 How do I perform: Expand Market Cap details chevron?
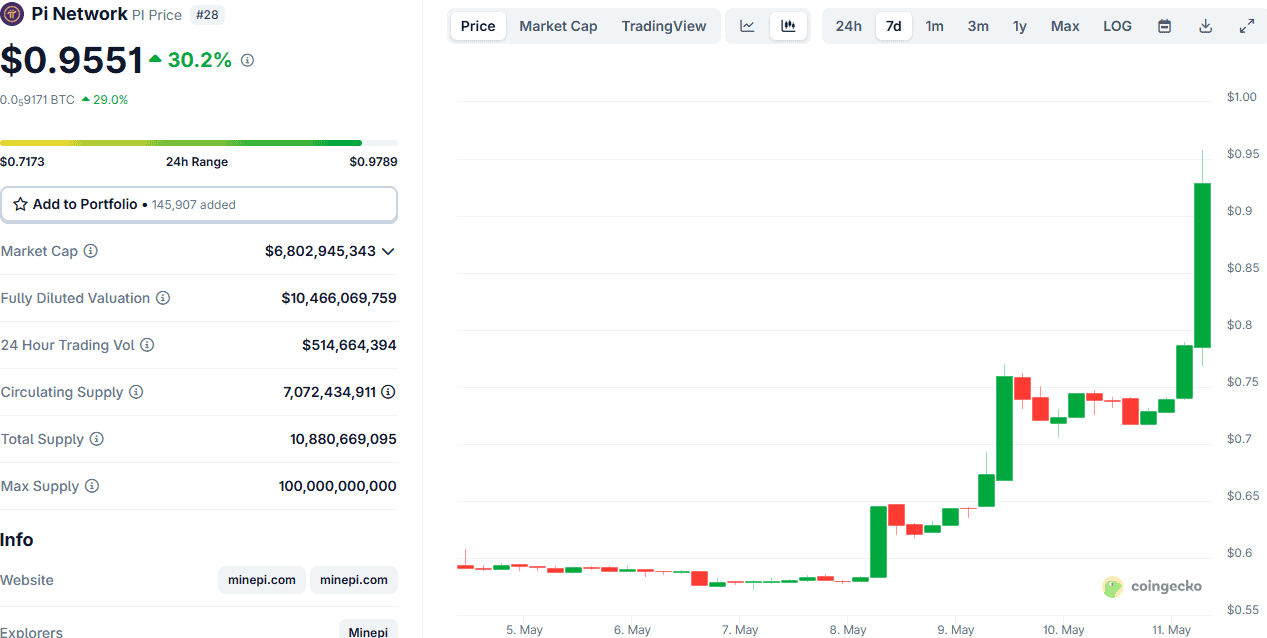[x=388, y=251]
